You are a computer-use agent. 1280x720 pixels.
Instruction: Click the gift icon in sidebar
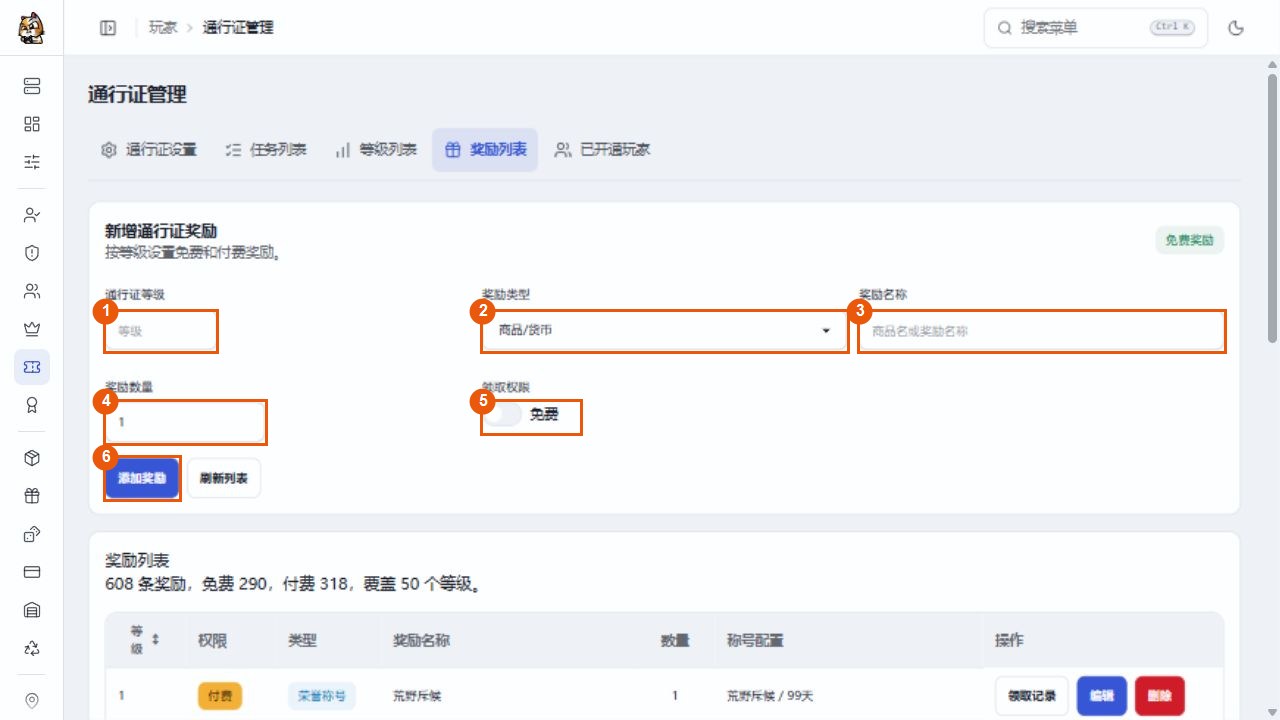pyautogui.click(x=32, y=496)
